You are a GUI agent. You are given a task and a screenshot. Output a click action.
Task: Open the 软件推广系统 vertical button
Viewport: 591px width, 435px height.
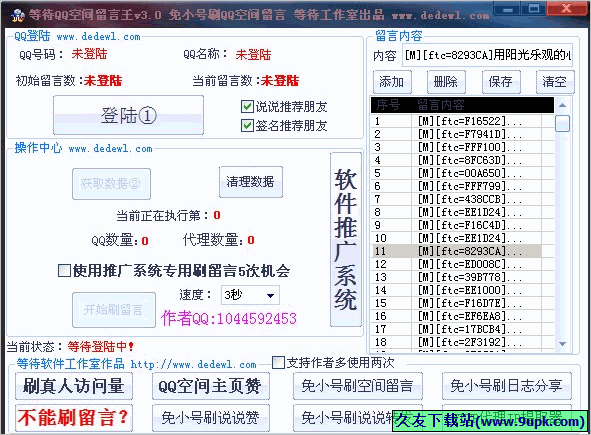tap(346, 239)
